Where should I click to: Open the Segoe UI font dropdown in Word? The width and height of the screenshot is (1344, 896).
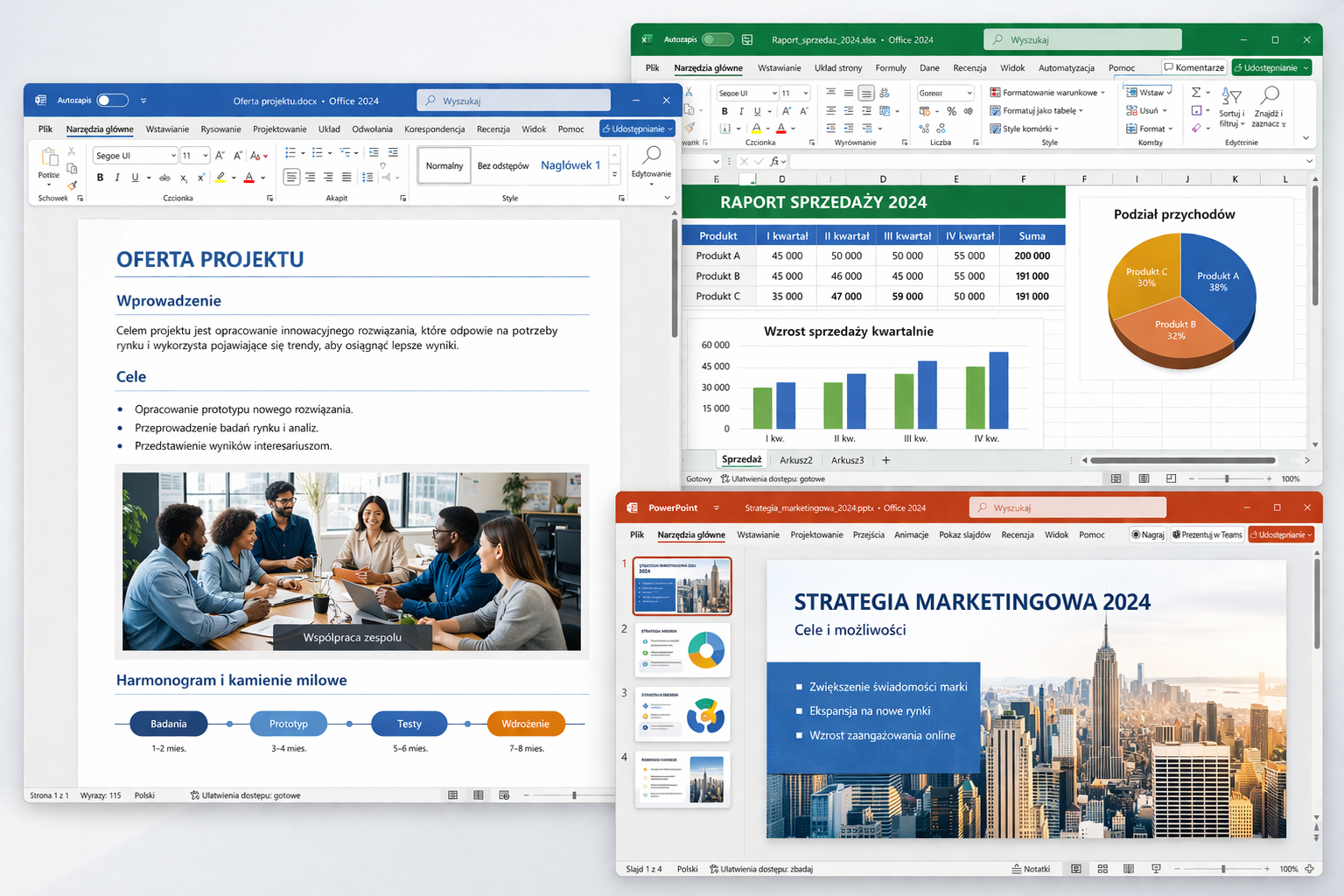174,156
